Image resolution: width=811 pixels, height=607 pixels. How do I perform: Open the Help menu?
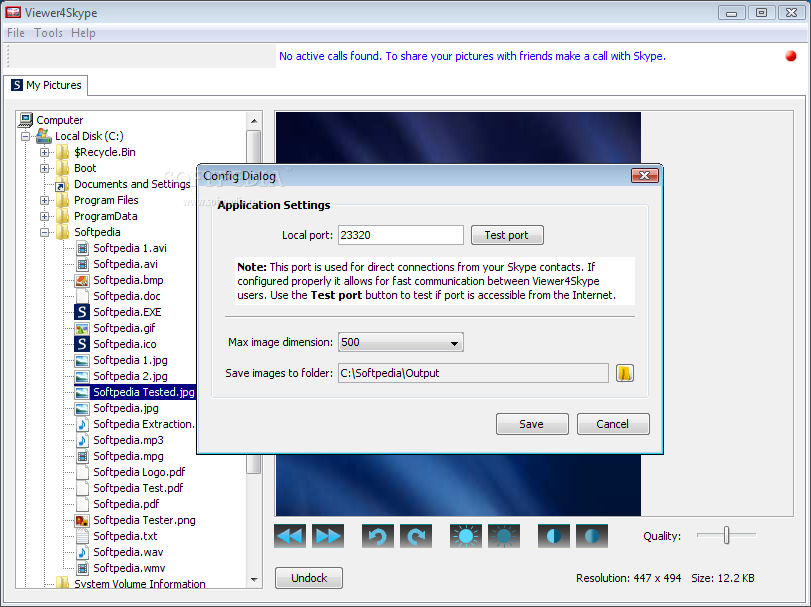[x=83, y=33]
